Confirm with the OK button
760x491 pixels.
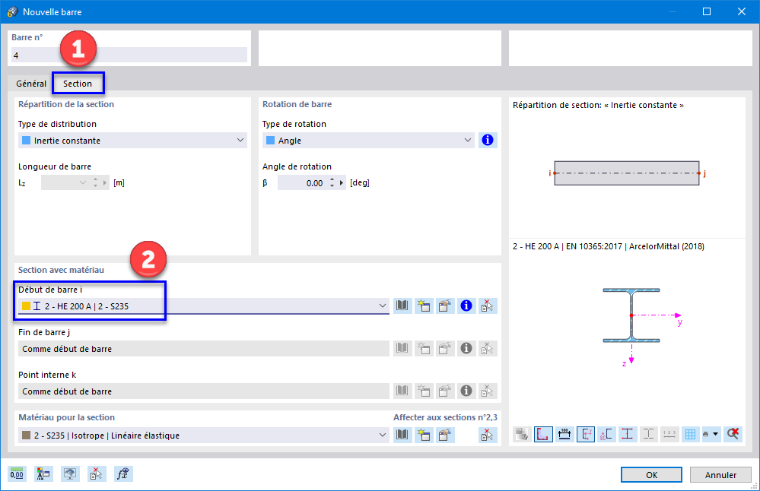point(651,475)
